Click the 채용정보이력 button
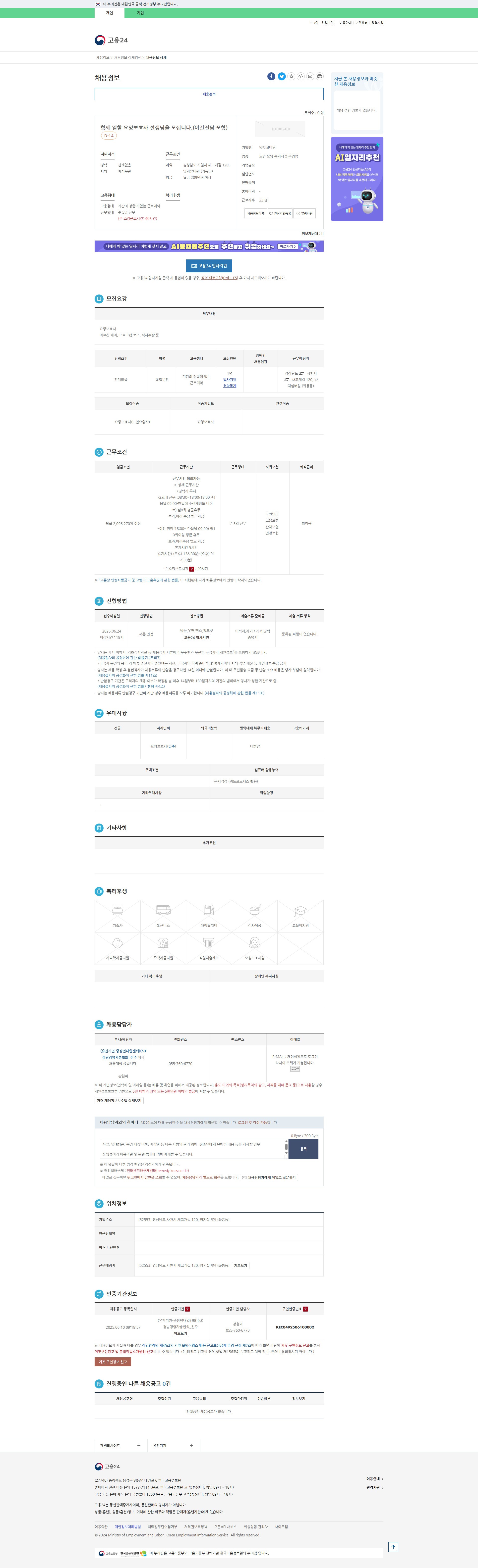 (x=256, y=214)
